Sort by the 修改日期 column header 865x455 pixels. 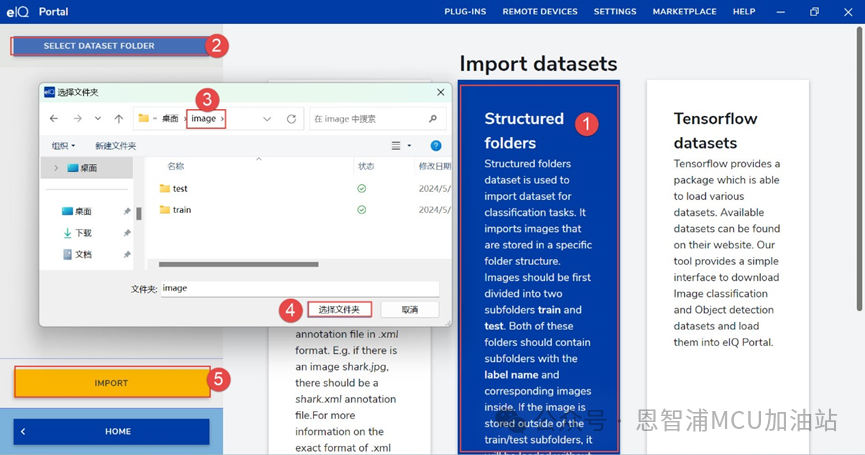click(434, 166)
